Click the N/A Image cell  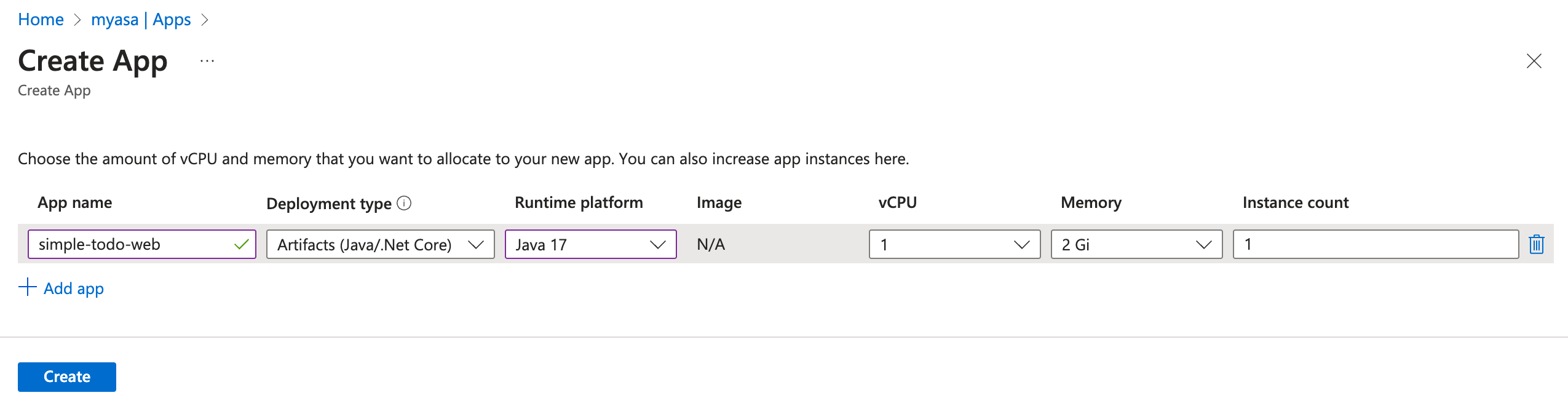click(711, 244)
